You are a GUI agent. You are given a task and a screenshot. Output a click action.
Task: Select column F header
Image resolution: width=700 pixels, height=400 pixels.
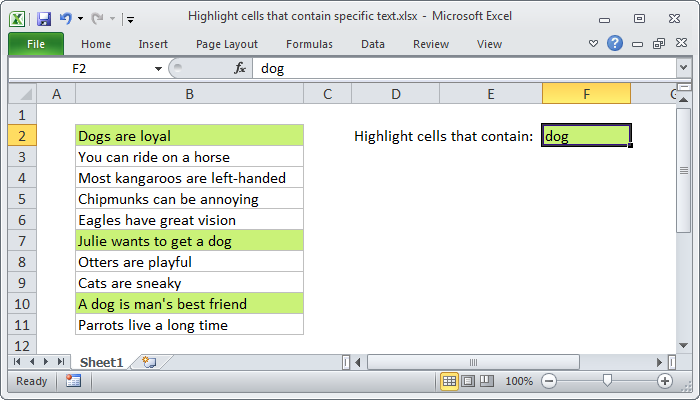pyautogui.click(x=586, y=94)
